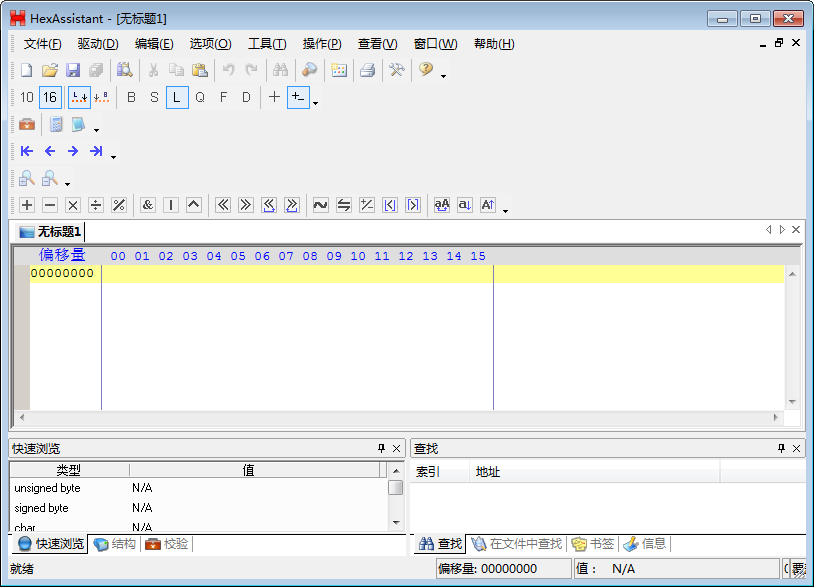Toggle hexadecimal 16 base display

(50, 97)
